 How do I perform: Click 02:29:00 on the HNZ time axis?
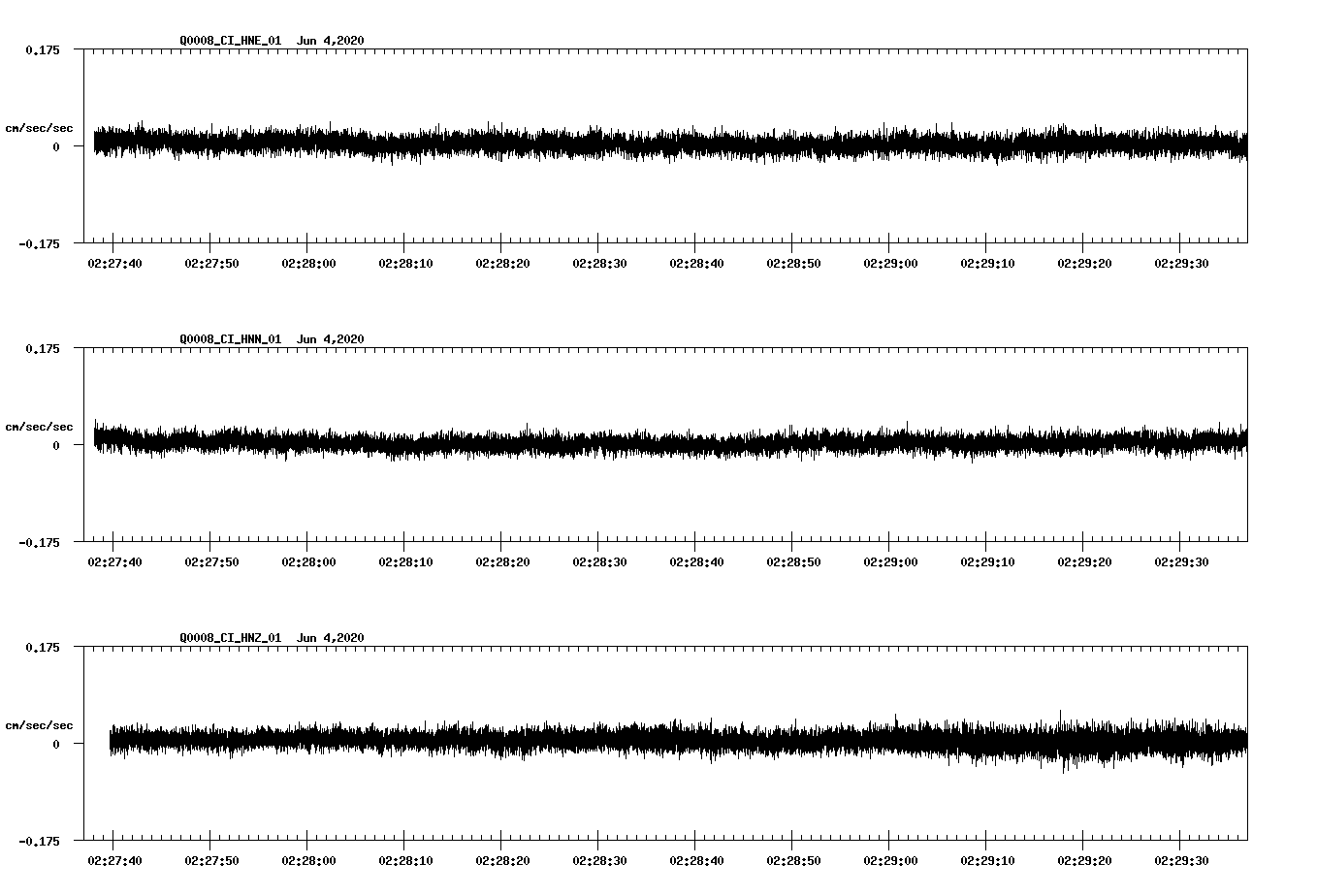click(890, 860)
